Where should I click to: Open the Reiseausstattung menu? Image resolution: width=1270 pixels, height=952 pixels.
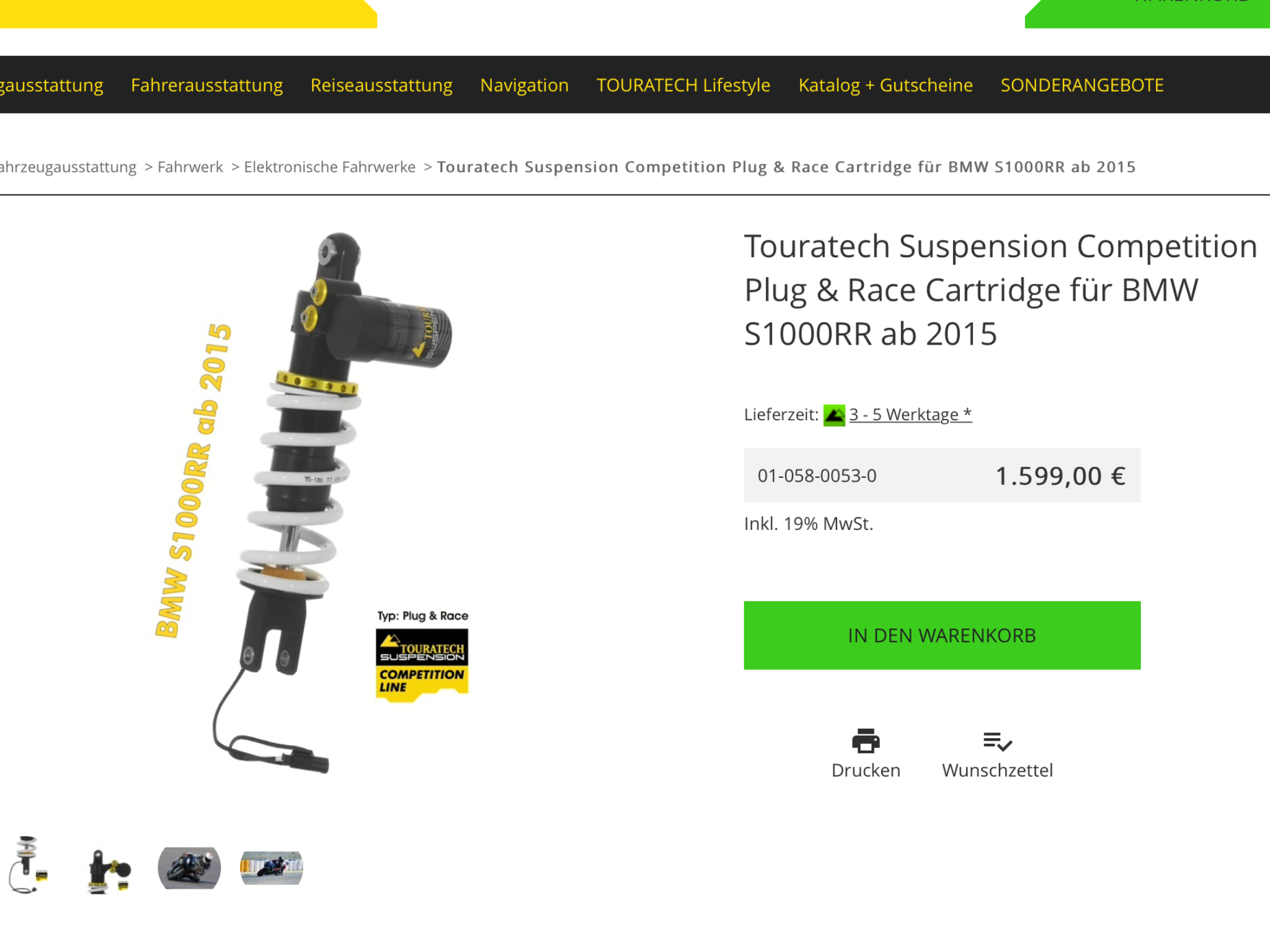pyautogui.click(x=381, y=85)
